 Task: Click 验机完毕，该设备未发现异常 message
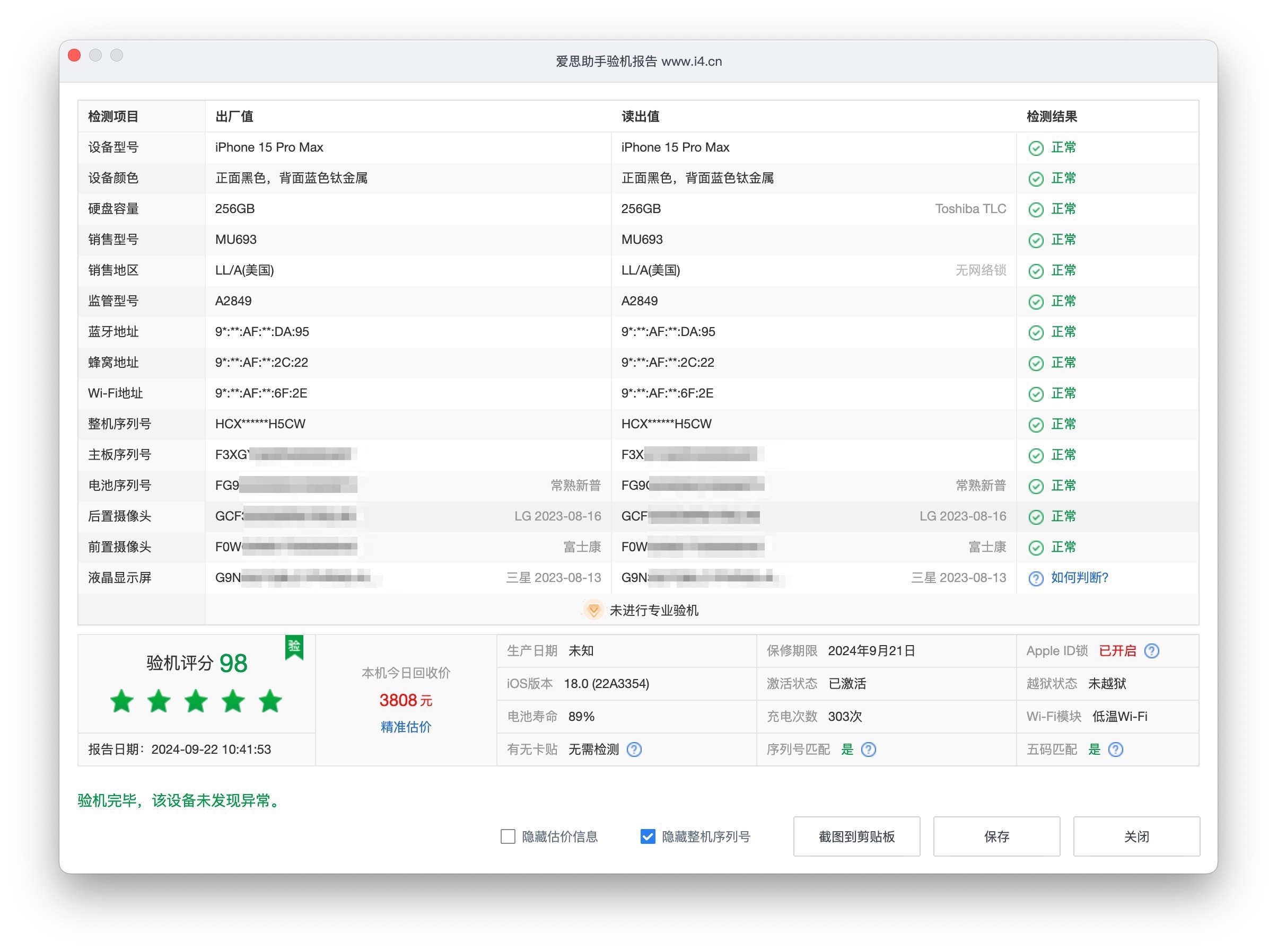179,800
